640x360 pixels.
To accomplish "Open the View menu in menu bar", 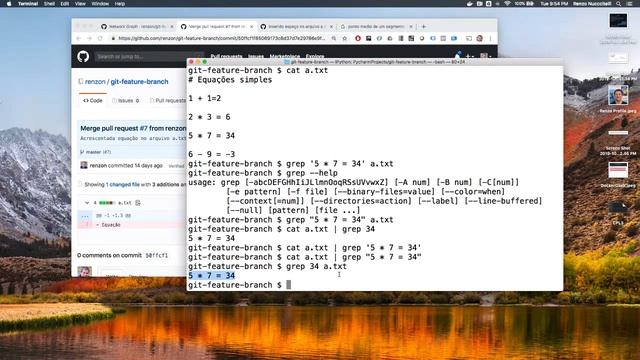I will point(80,4).
